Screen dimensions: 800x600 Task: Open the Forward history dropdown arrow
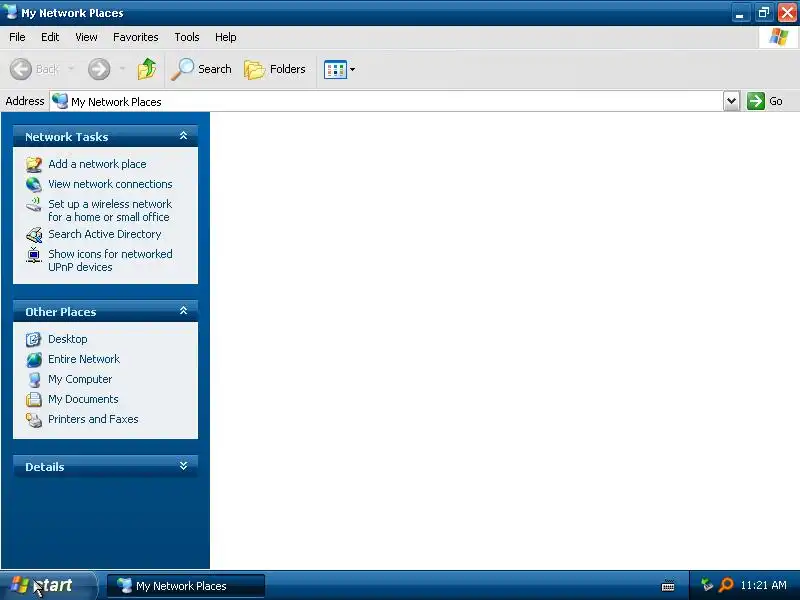click(122, 69)
